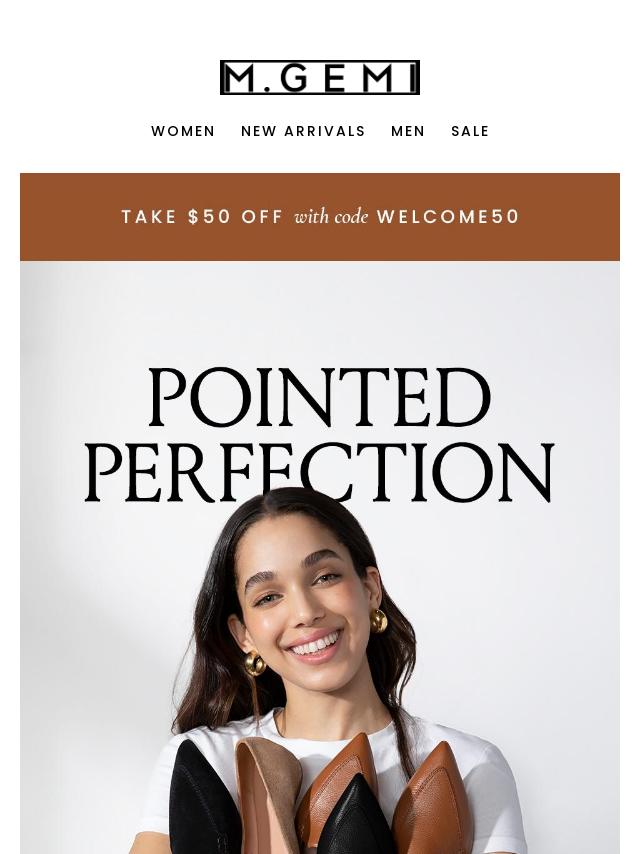The image size is (640, 854).
Task: Click the higher gold hoop earring
Action: click(379, 620)
